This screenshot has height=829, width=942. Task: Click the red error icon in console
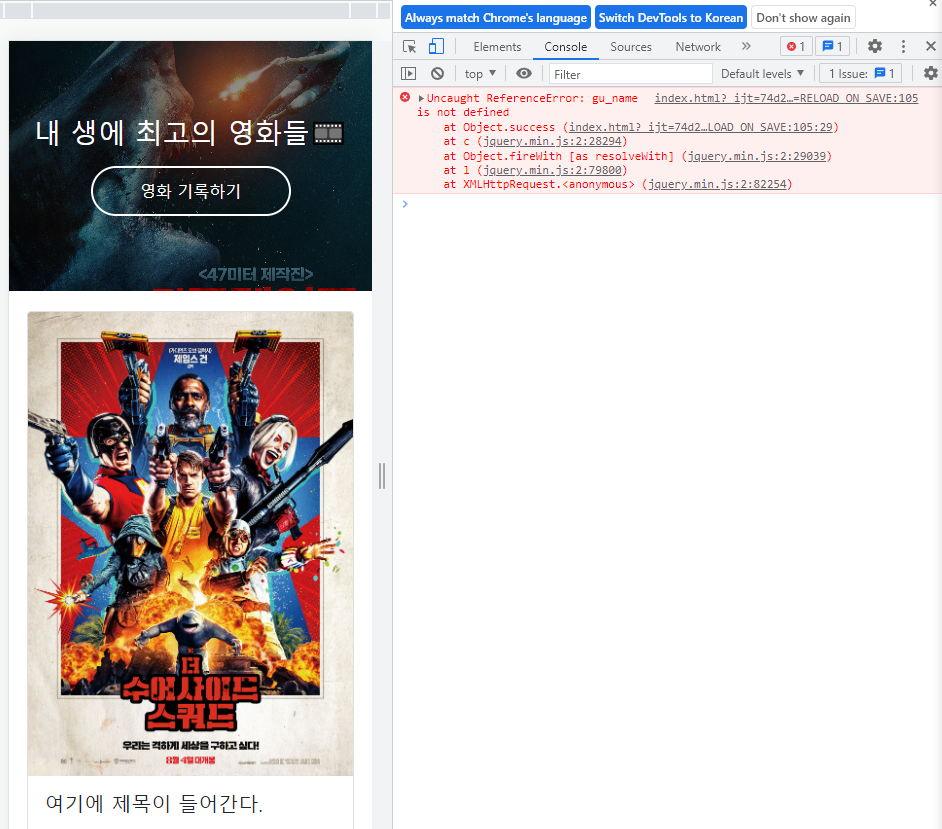tap(406, 97)
